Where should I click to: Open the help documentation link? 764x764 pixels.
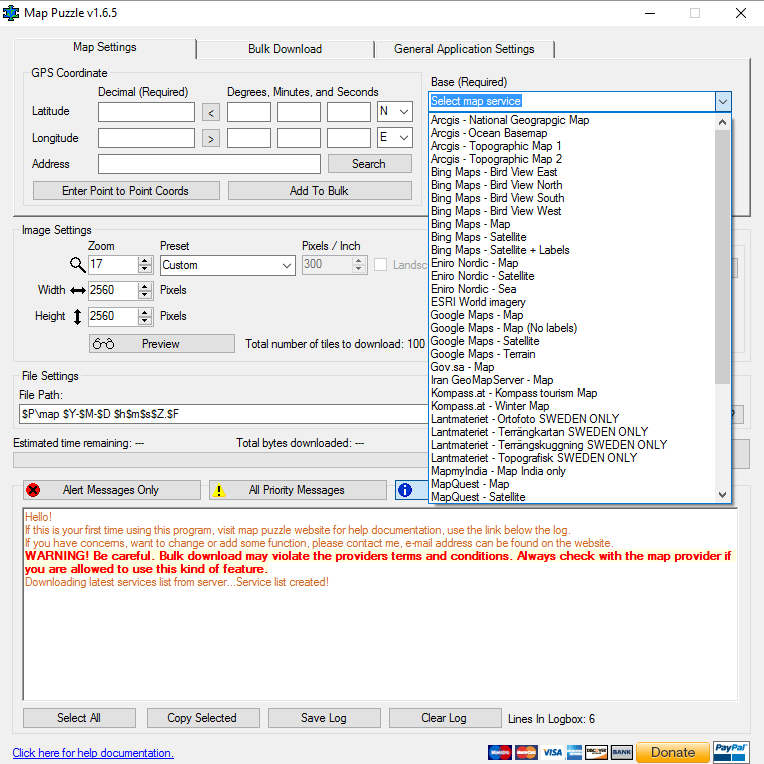pyautogui.click(x=93, y=753)
